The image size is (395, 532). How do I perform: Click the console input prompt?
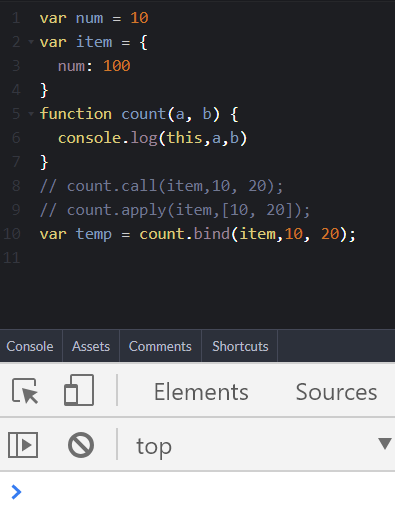(204, 492)
